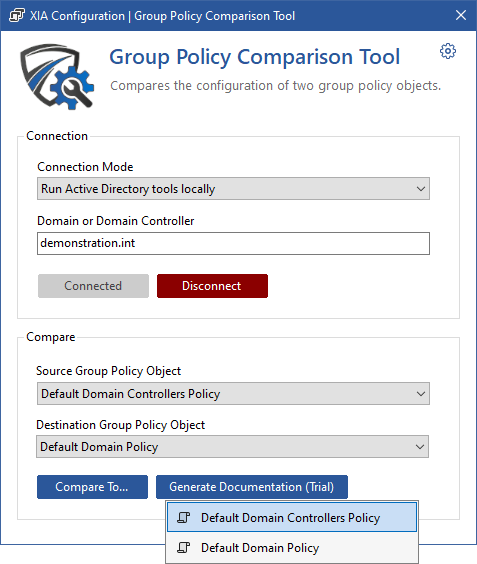The image size is (477, 564).
Task: Open the Source Group Policy Object dropdown
Action: point(233,394)
